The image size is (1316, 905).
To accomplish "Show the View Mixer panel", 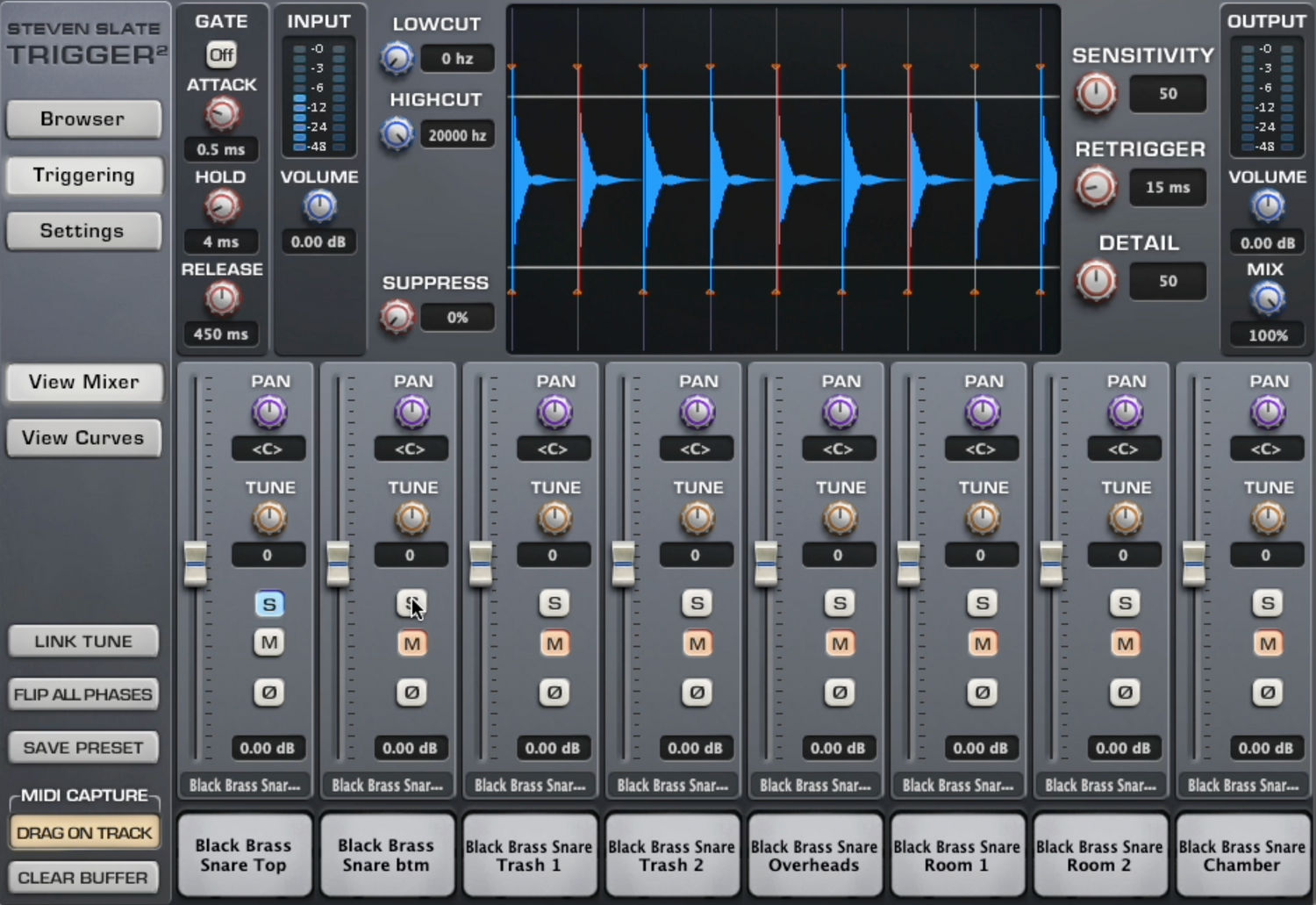I will 83,382.
